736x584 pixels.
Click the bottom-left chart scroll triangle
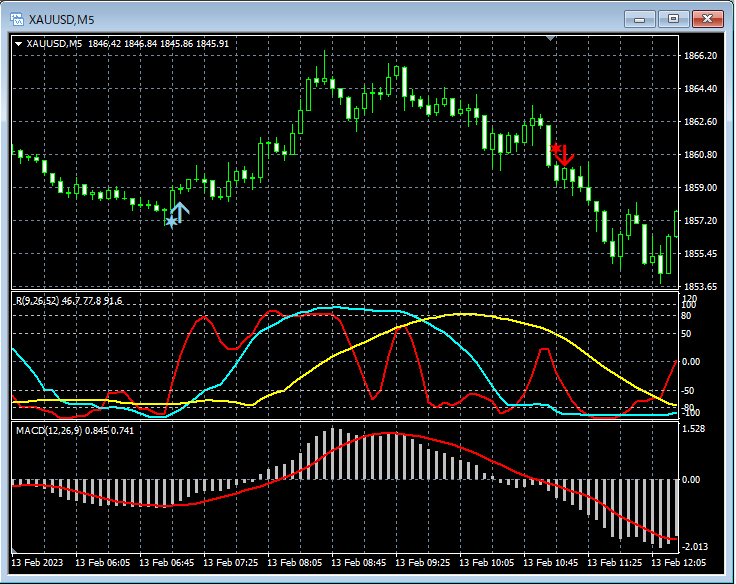click(x=16, y=552)
